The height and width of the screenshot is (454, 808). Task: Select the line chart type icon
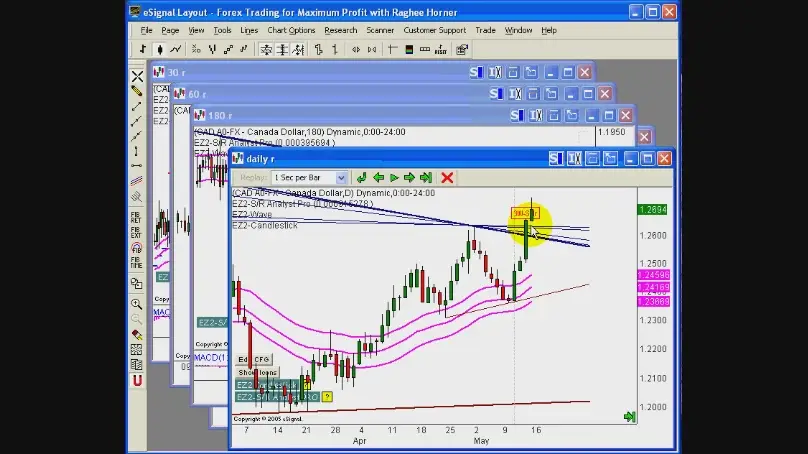176,49
